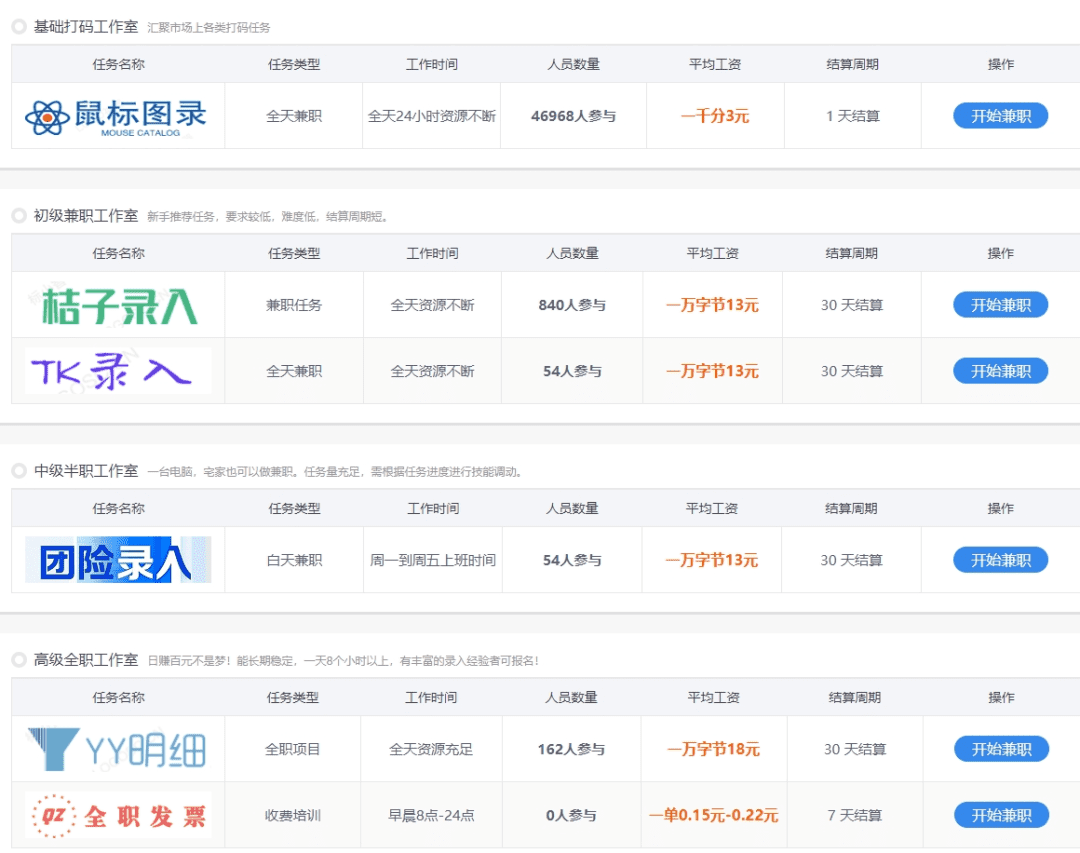The width and height of the screenshot is (1080, 853).
Task: Click the 早晨8点-24点 work time cell
Action: (431, 816)
